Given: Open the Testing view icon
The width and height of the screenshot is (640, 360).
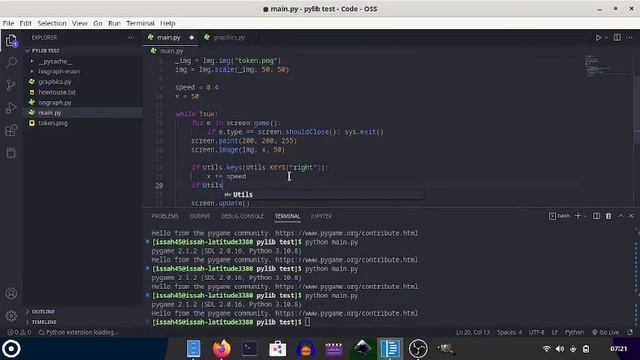Looking at the screenshot, I should click(x=11, y=153).
